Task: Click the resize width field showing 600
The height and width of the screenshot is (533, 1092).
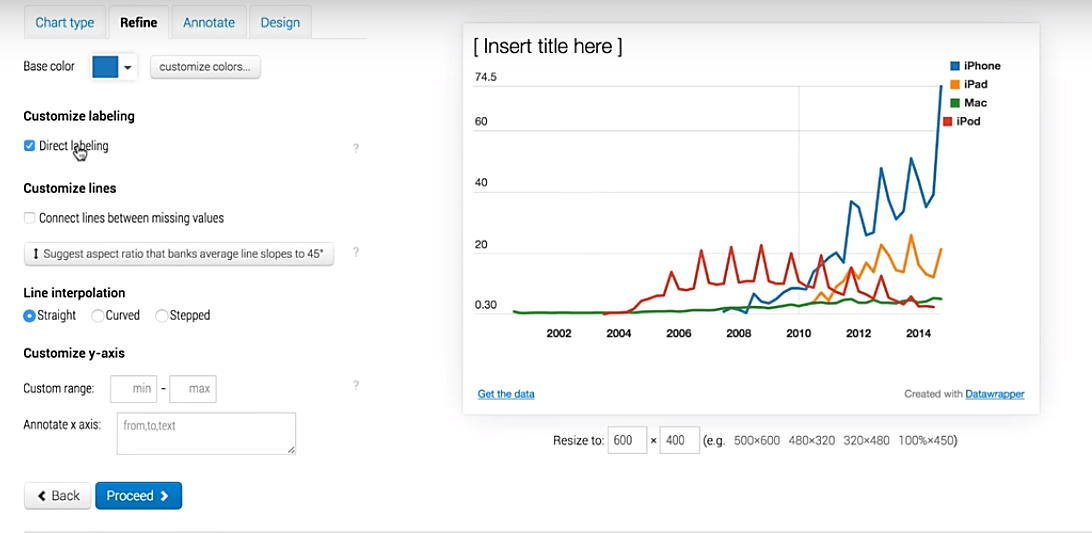Action: tap(627, 440)
